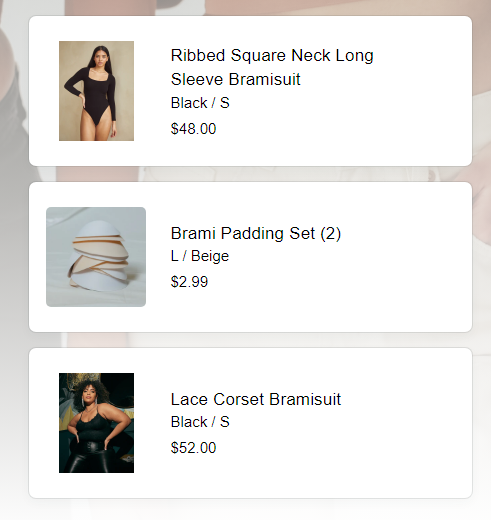Open the Brami Padding Set product image
This screenshot has width=491, height=520.
click(96, 257)
